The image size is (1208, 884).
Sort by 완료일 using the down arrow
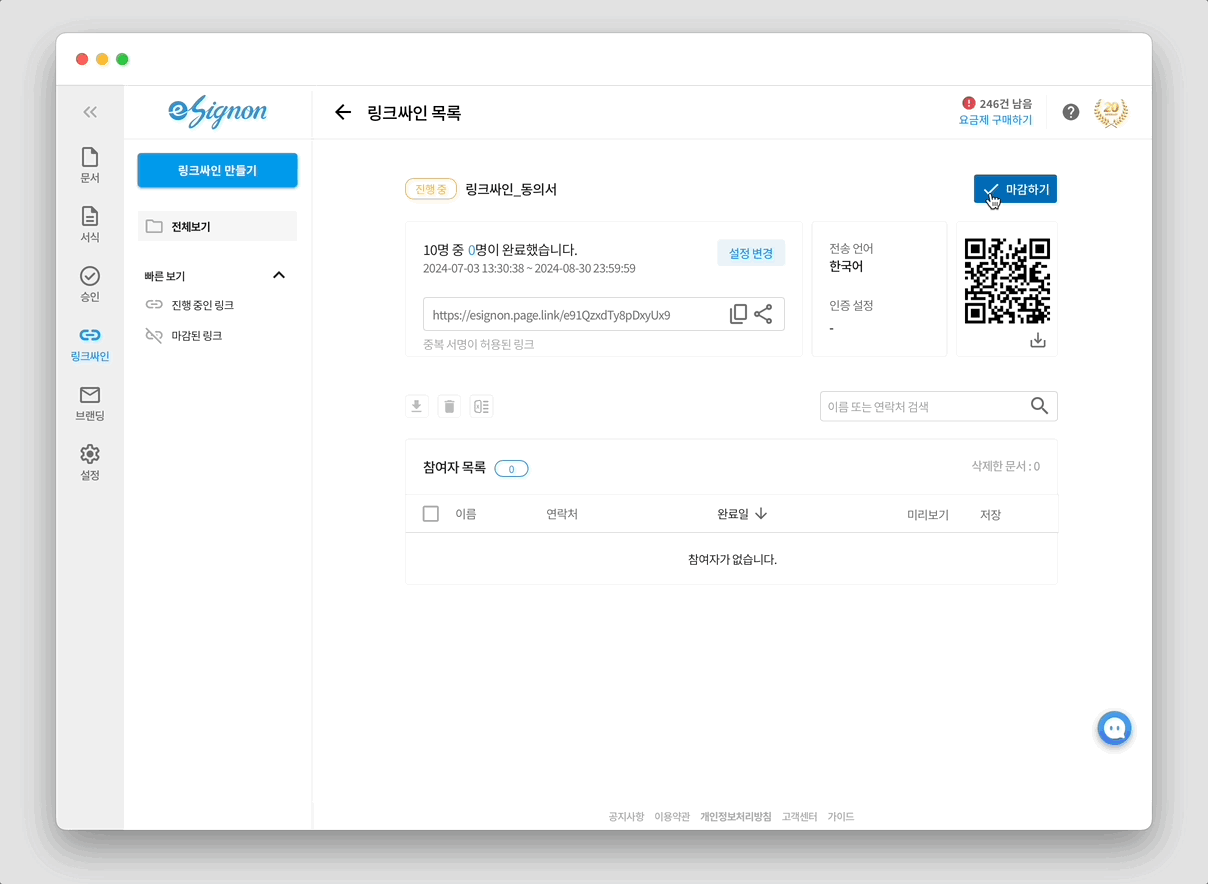(x=761, y=514)
